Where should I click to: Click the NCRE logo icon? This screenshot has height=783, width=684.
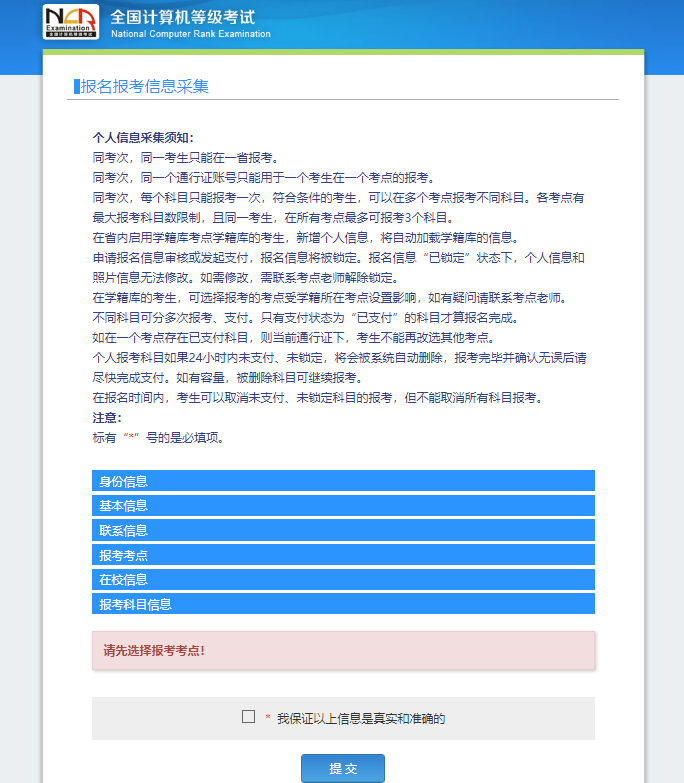pos(71,23)
